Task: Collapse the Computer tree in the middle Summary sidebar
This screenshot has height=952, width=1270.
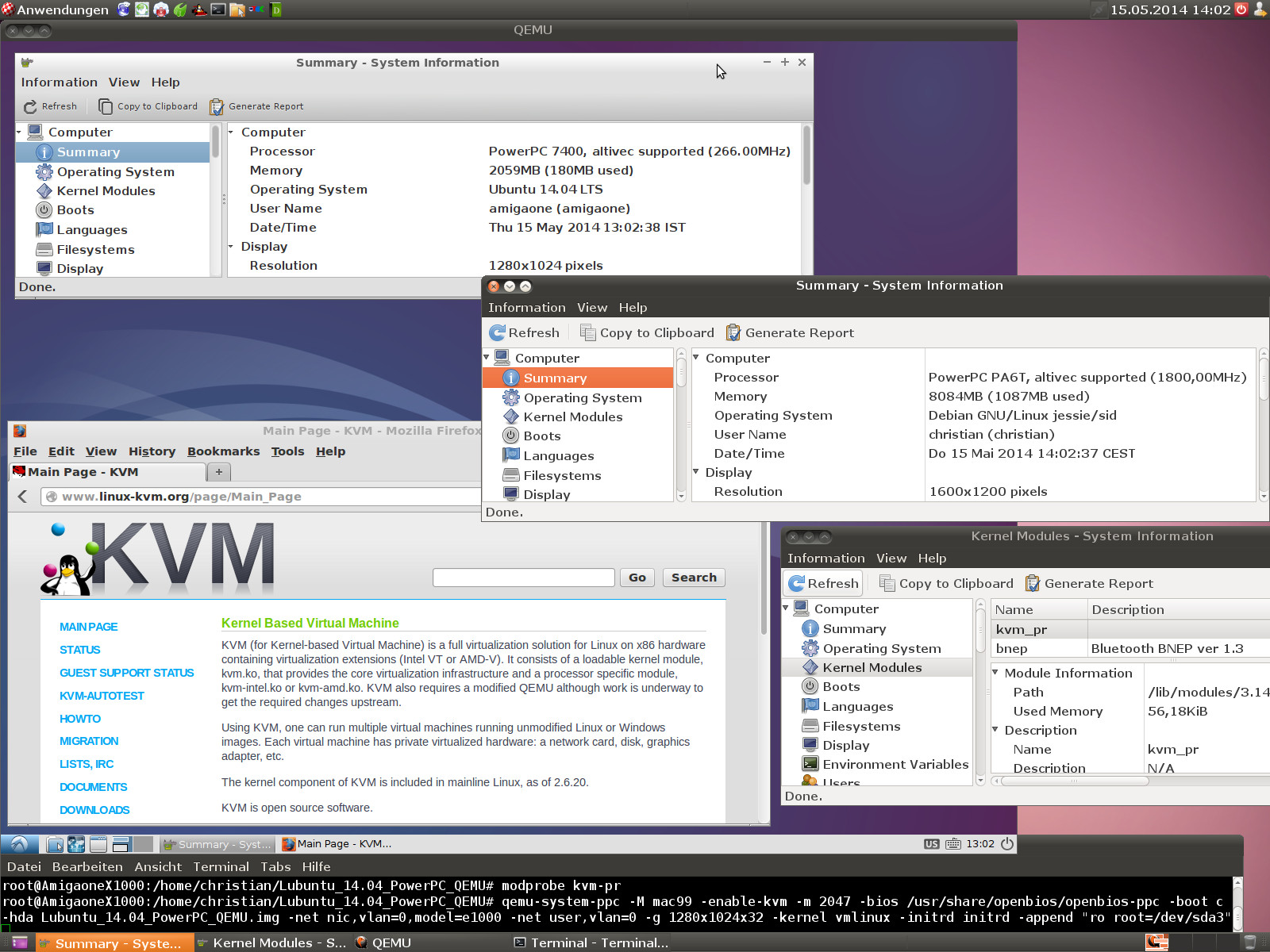Action: 487,359
